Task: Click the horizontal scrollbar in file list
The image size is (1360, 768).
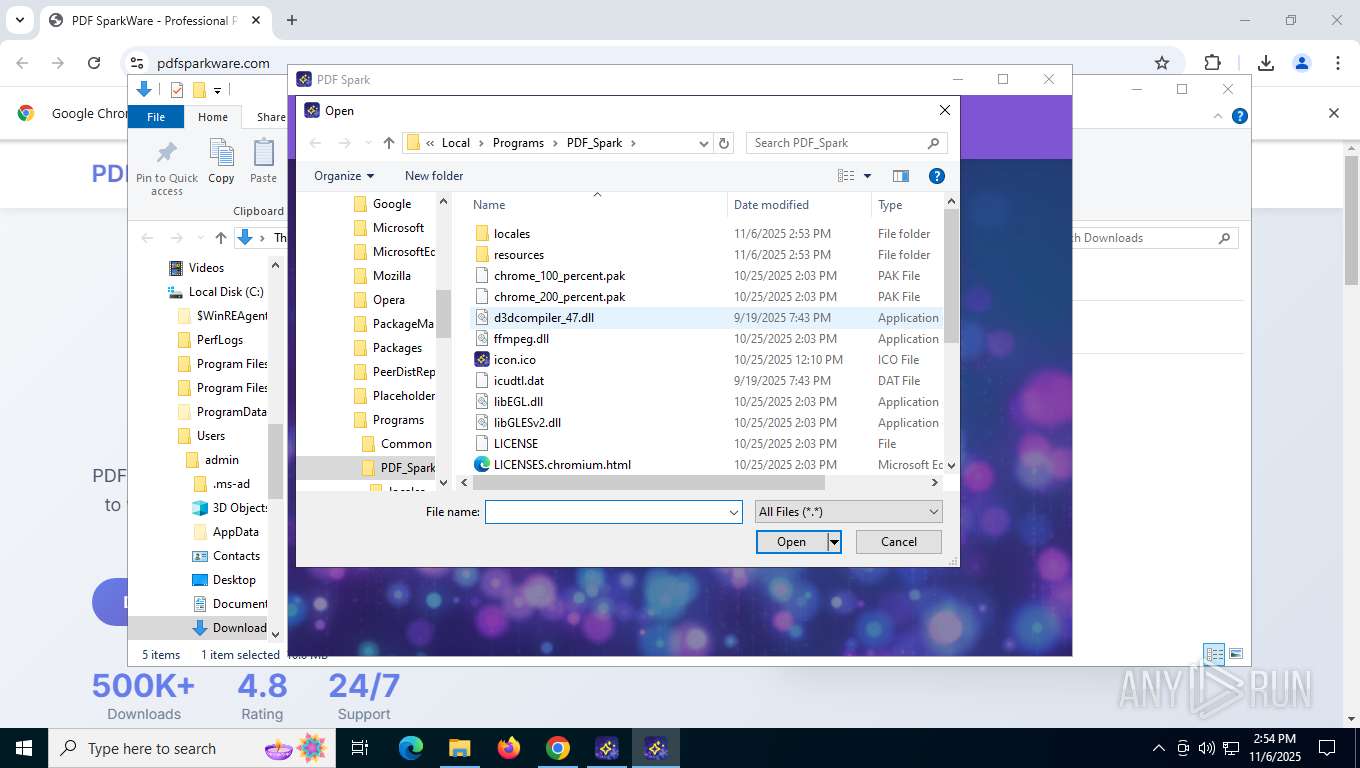Action: pyautogui.click(x=647, y=482)
